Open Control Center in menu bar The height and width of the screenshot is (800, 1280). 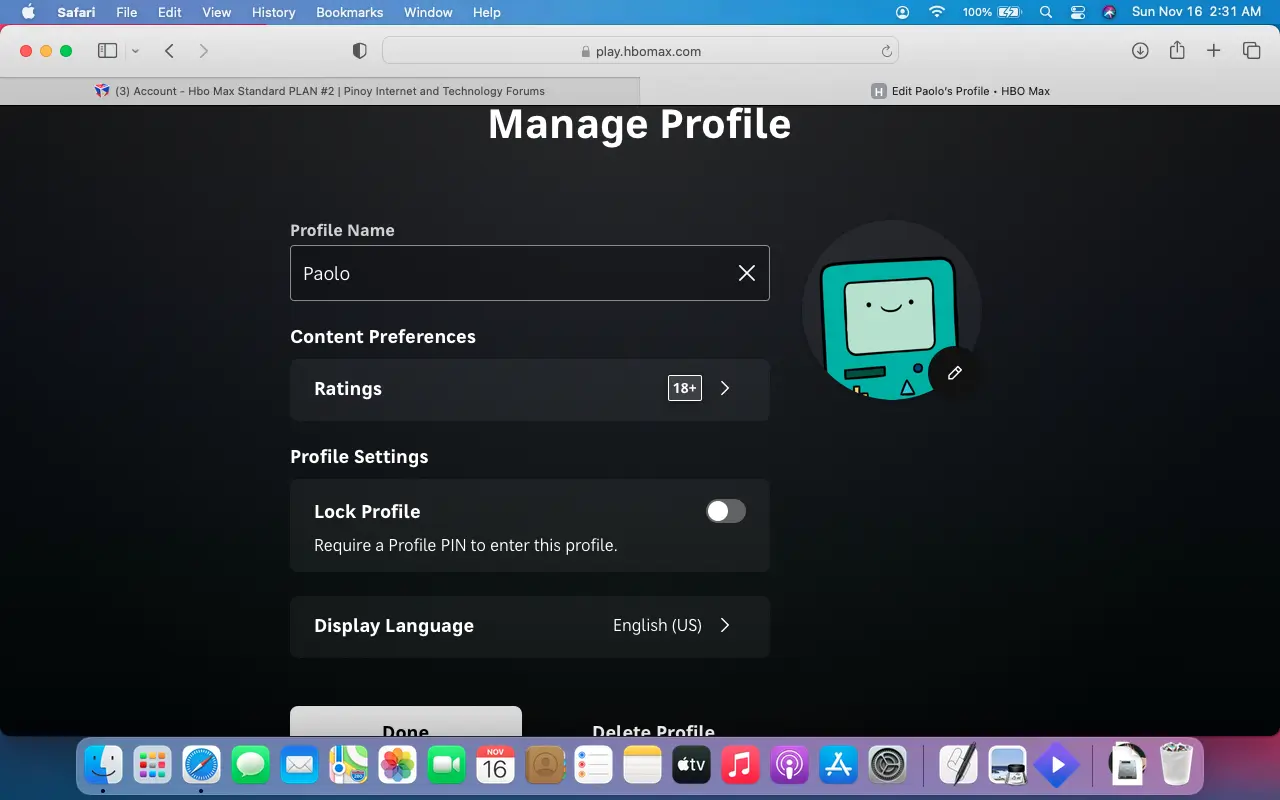pos(1078,12)
